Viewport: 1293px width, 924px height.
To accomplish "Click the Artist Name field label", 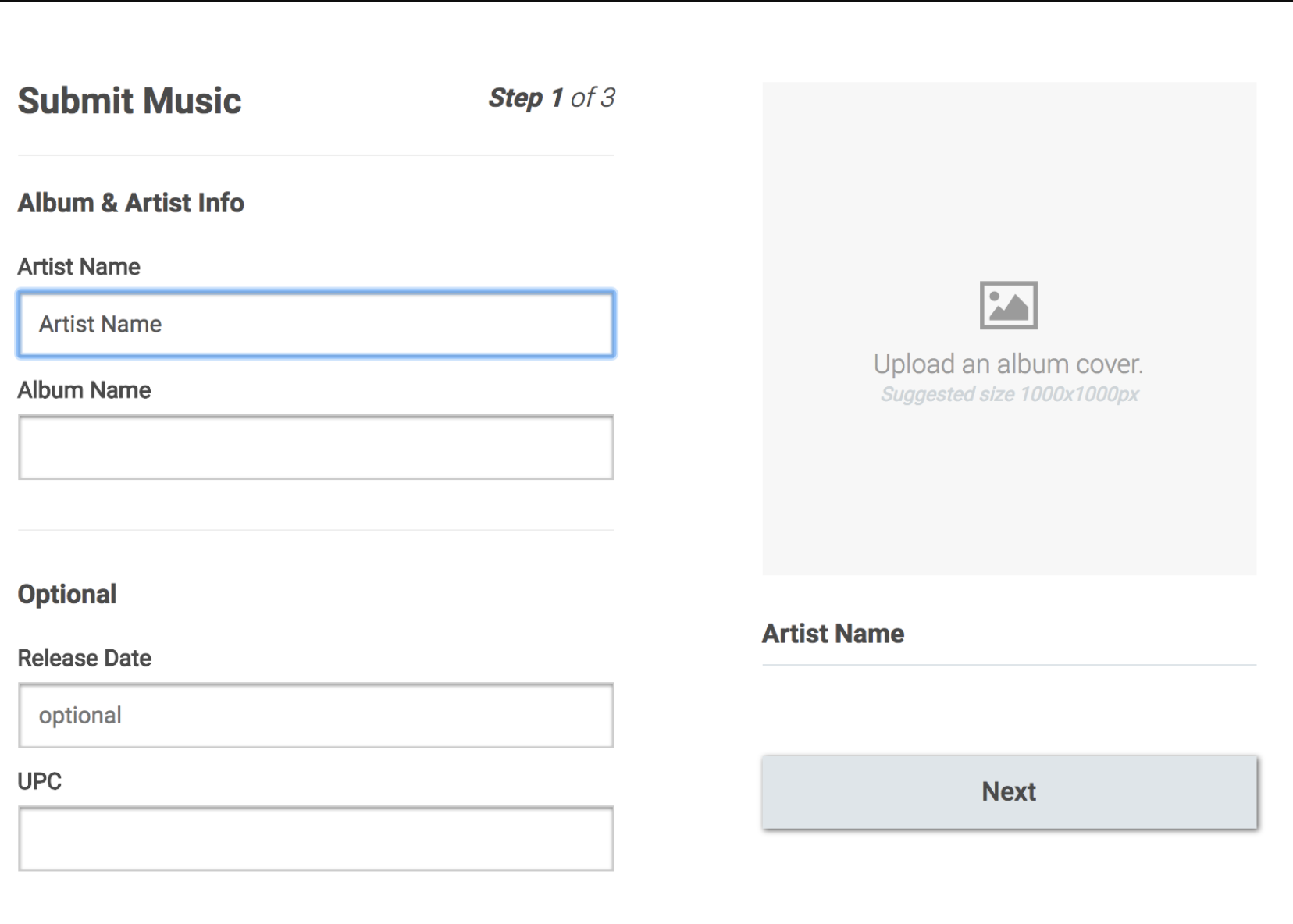I will [79, 267].
